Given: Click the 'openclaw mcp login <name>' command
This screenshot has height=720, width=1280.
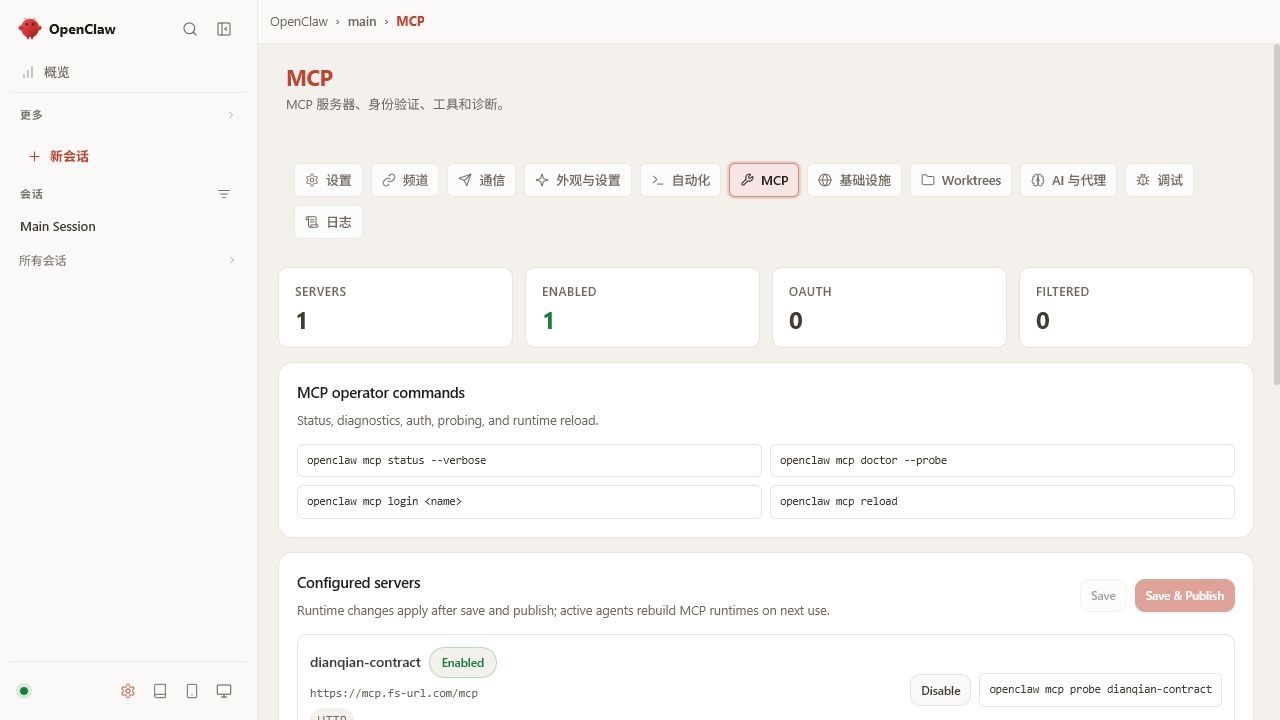Looking at the screenshot, I should (529, 501).
